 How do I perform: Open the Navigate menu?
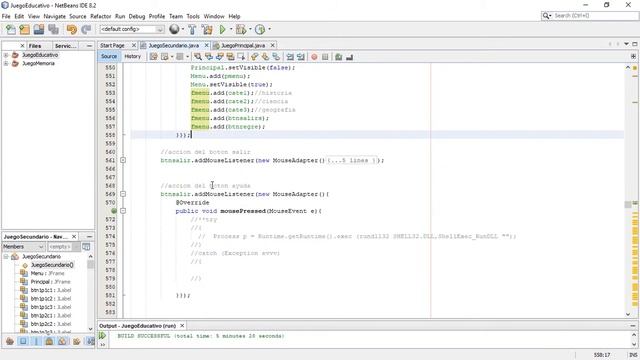click(x=54, y=16)
